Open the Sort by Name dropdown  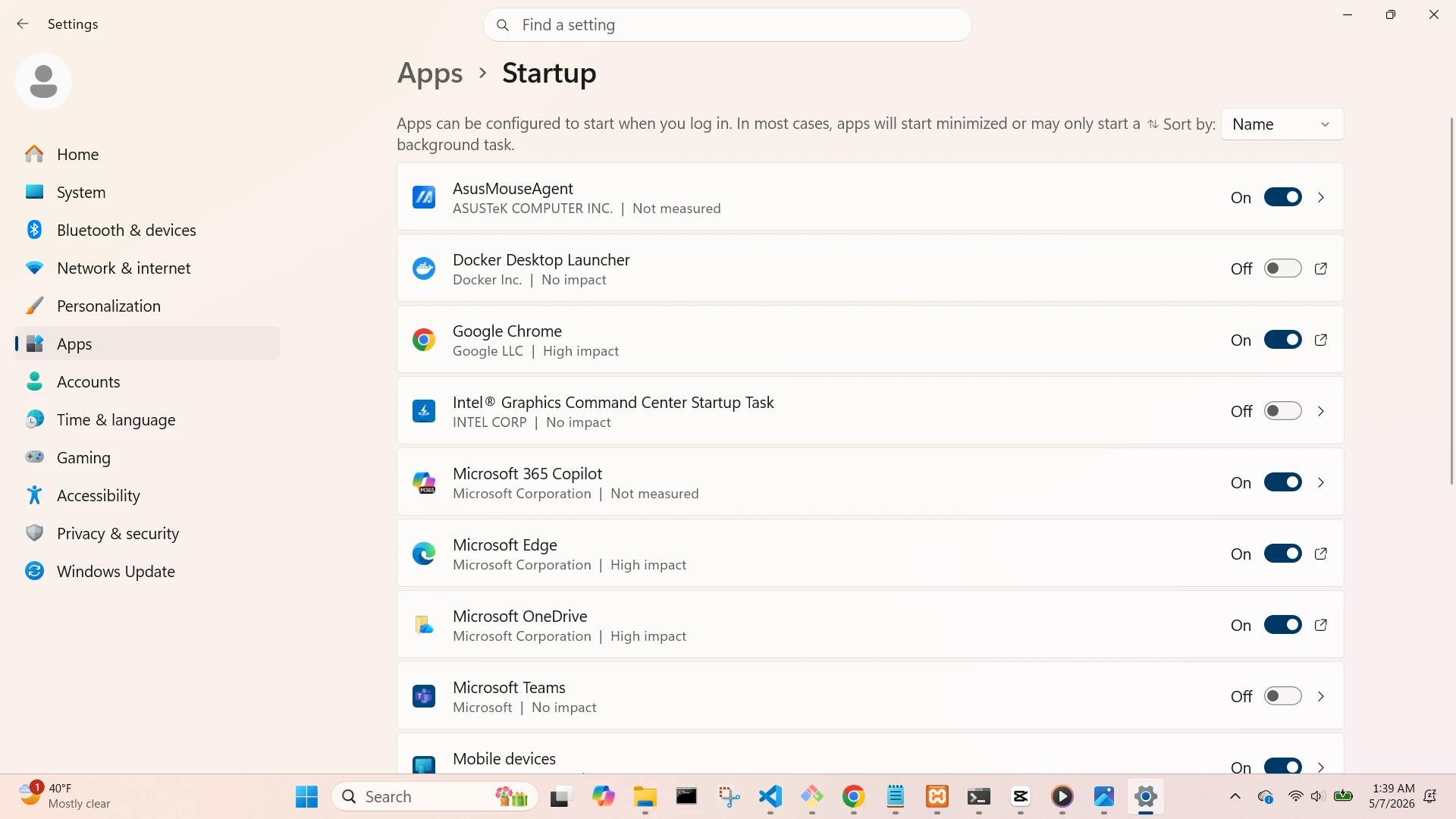click(1282, 124)
